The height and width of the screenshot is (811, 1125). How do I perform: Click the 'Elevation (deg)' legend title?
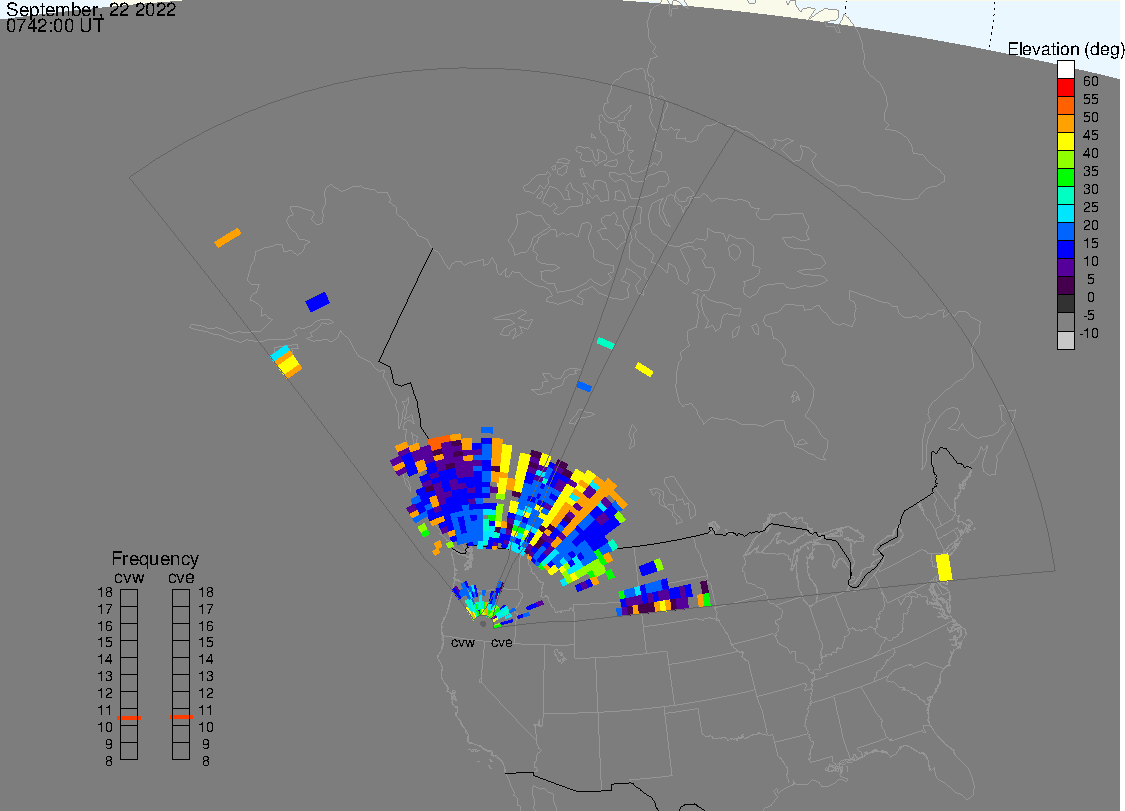click(x=1065, y=49)
